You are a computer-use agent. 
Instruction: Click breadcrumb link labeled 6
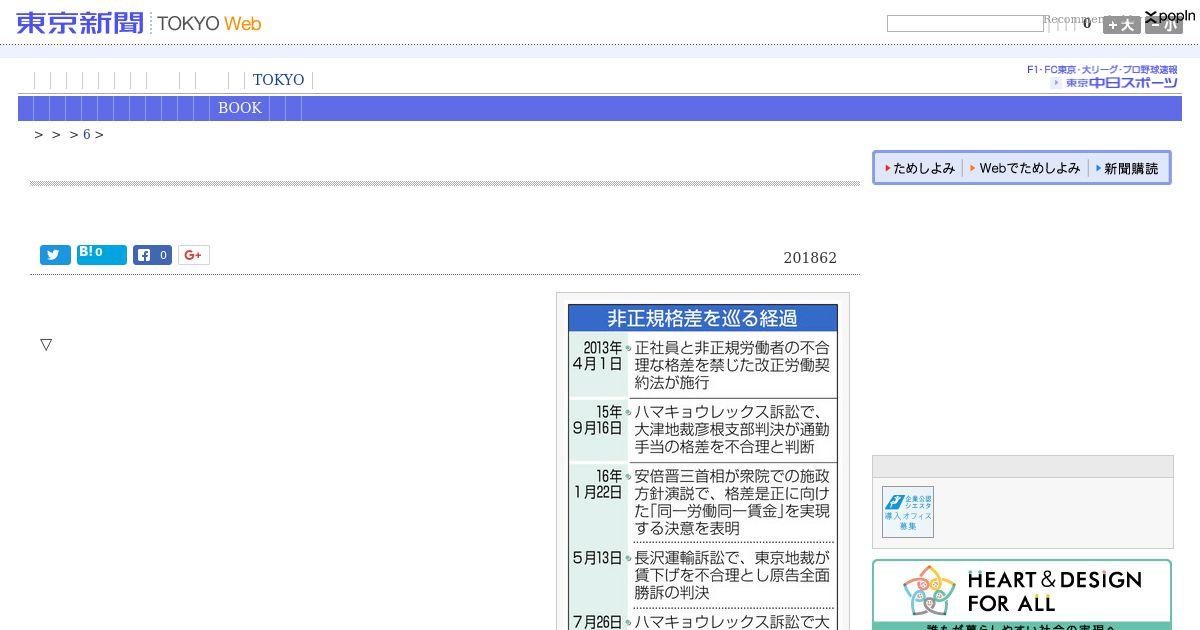point(87,135)
